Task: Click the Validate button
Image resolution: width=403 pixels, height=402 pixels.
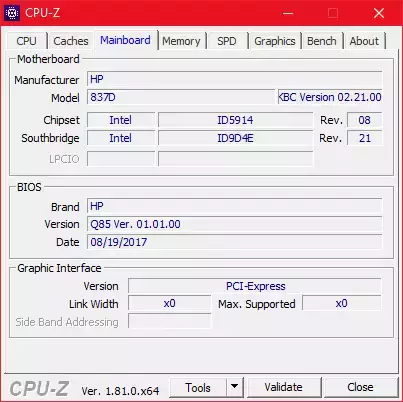Action: pos(284,387)
